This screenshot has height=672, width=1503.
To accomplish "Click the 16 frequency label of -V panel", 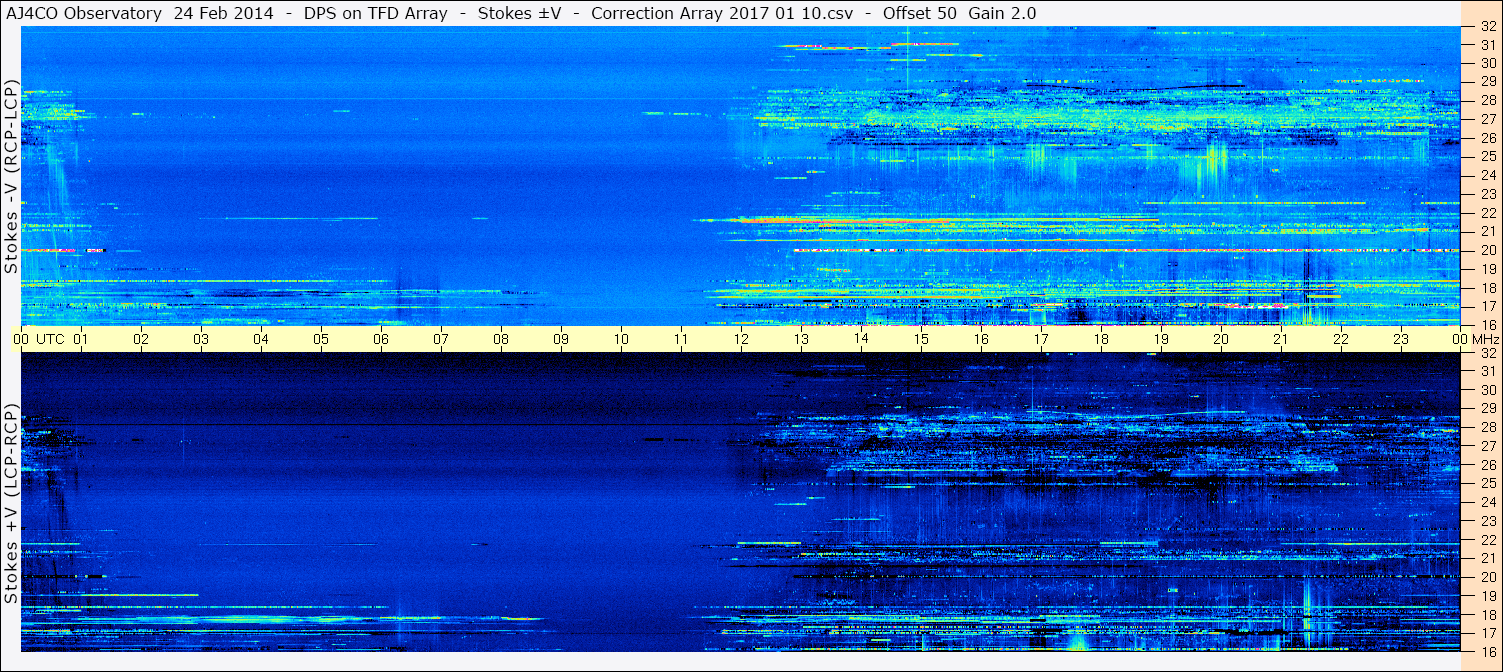I will (x=1488, y=324).
